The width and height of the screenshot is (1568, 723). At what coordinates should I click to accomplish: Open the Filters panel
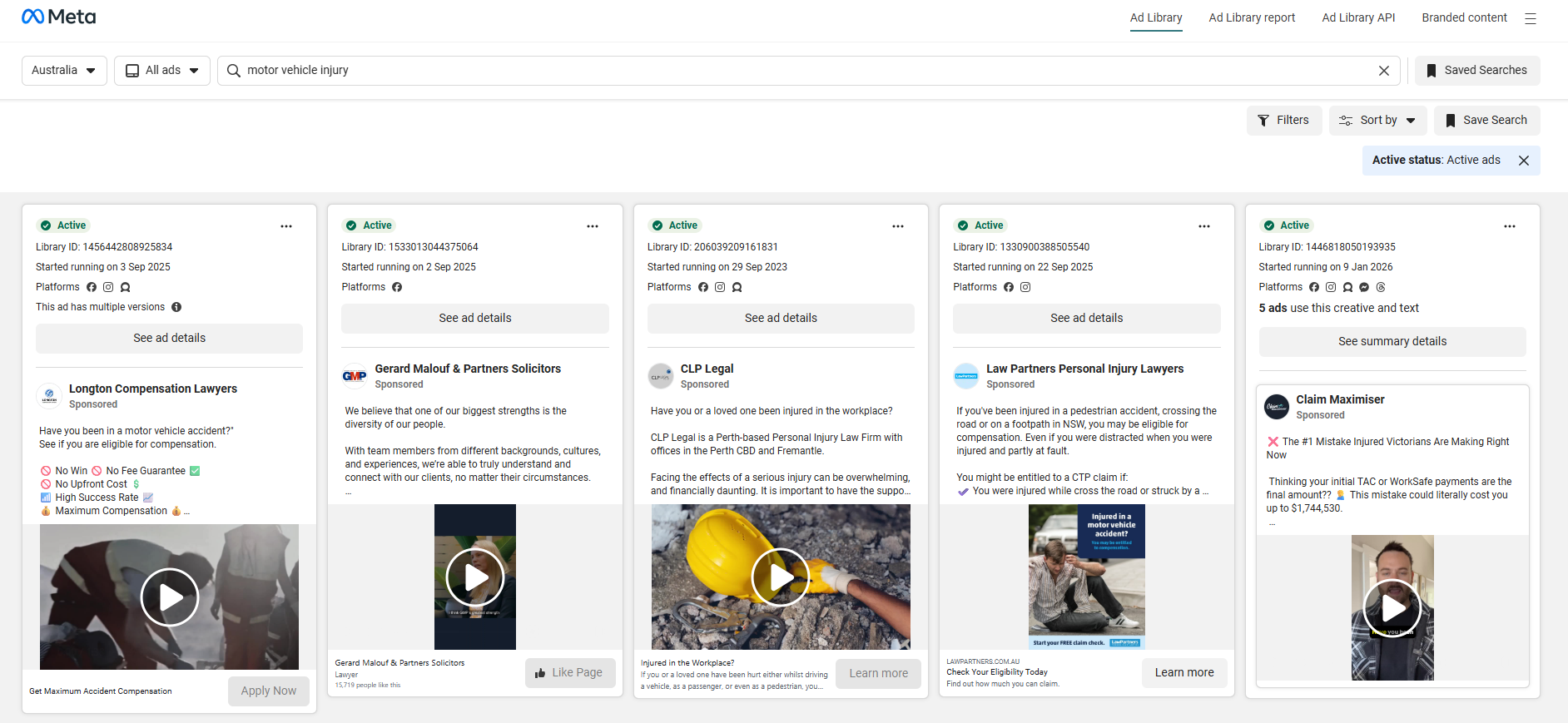coord(1283,121)
